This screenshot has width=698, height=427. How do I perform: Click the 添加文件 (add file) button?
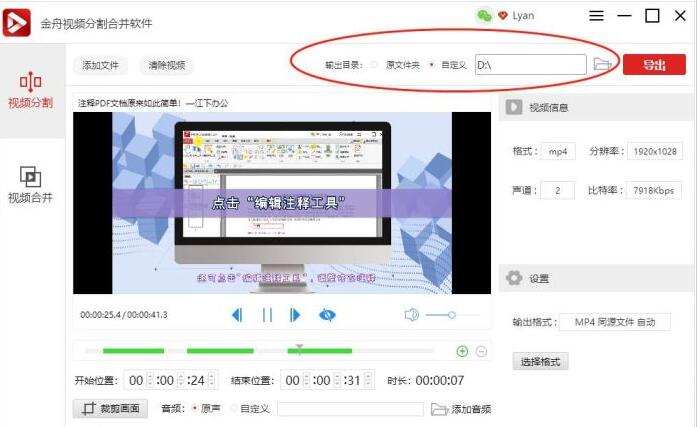coord(101,66)
